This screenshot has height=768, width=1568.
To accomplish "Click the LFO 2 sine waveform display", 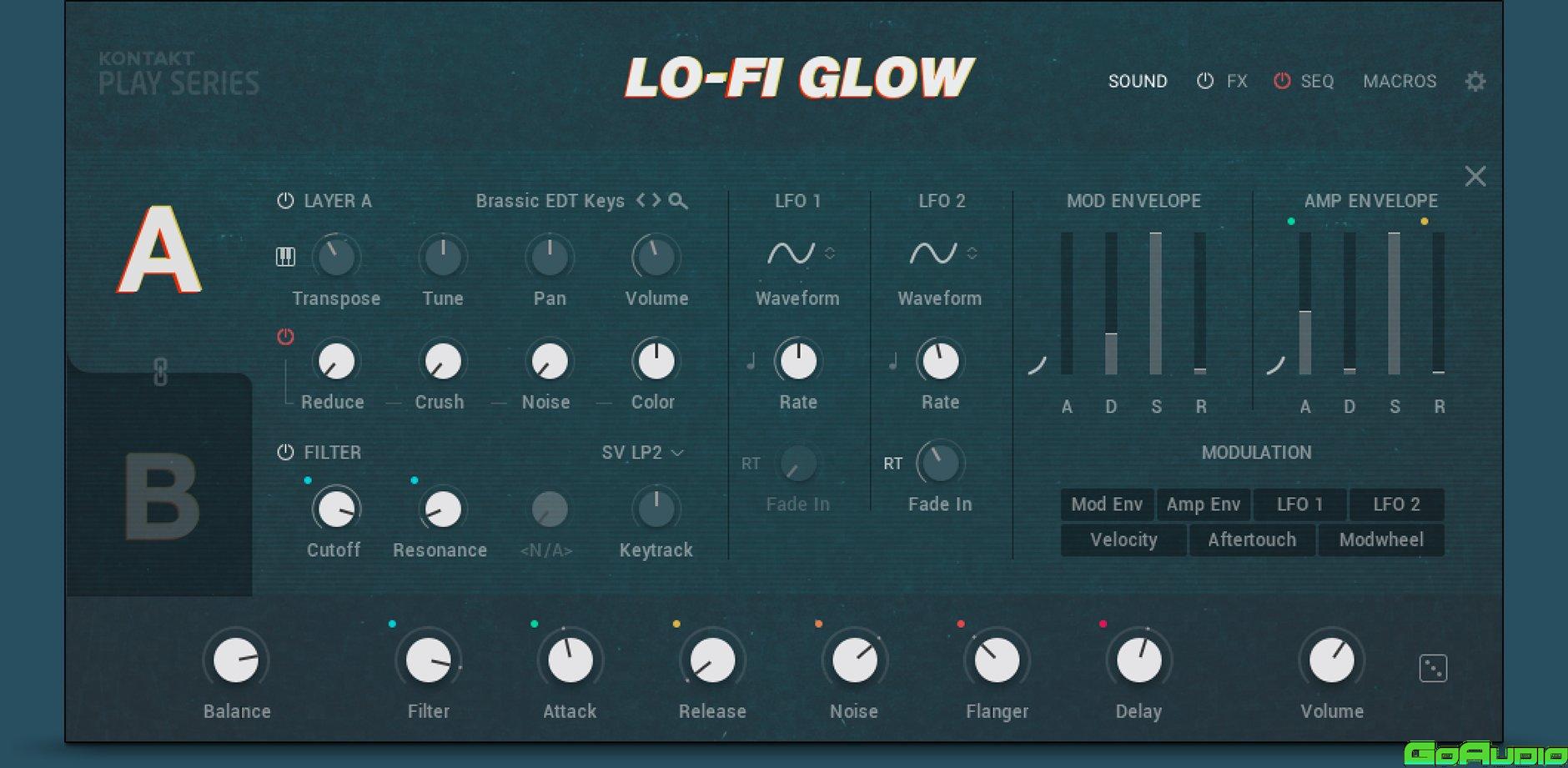I will [932, 253].
